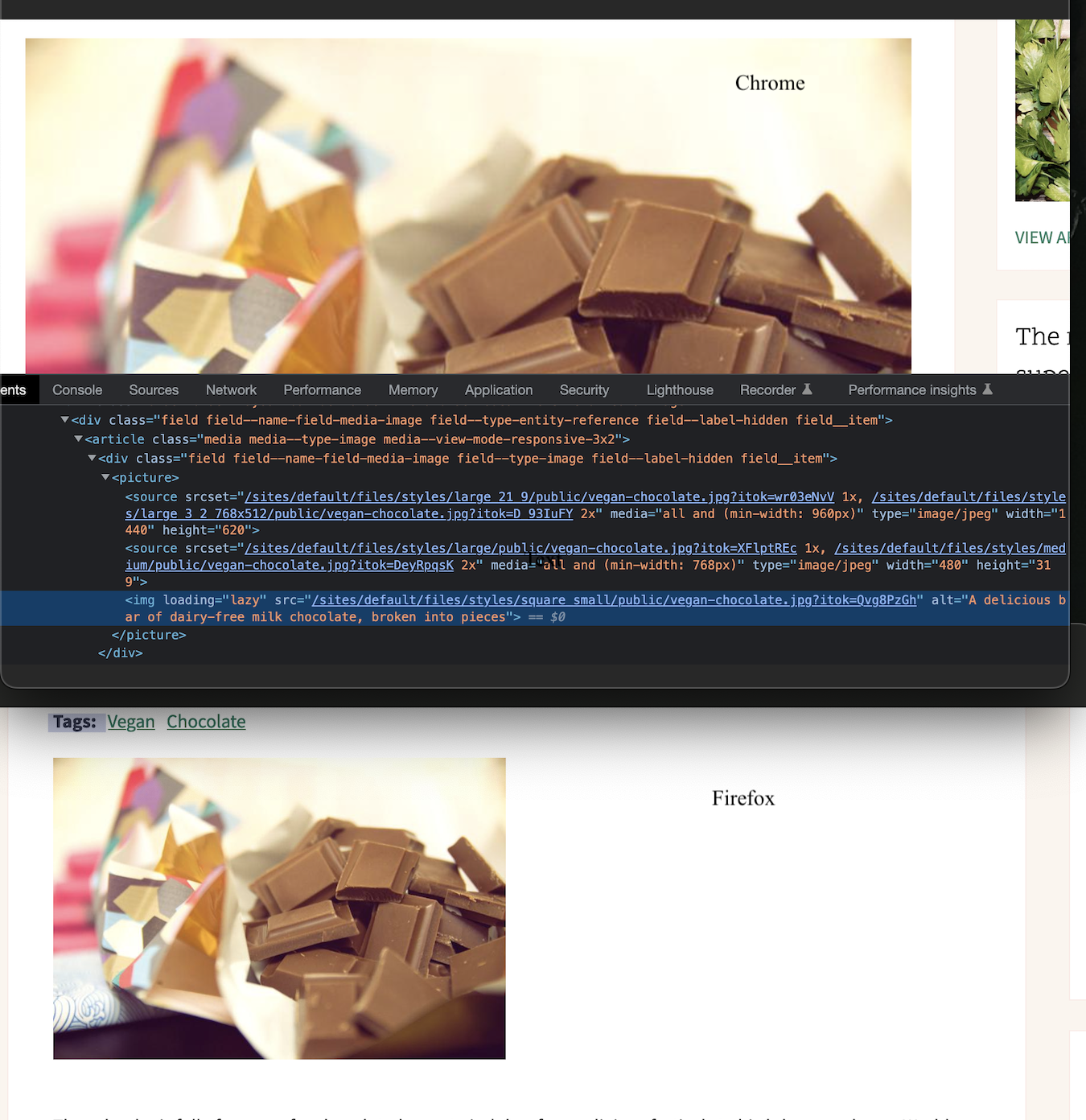
Task: Collapse the picture element in the DOM tree
Action: pos(105,477)
